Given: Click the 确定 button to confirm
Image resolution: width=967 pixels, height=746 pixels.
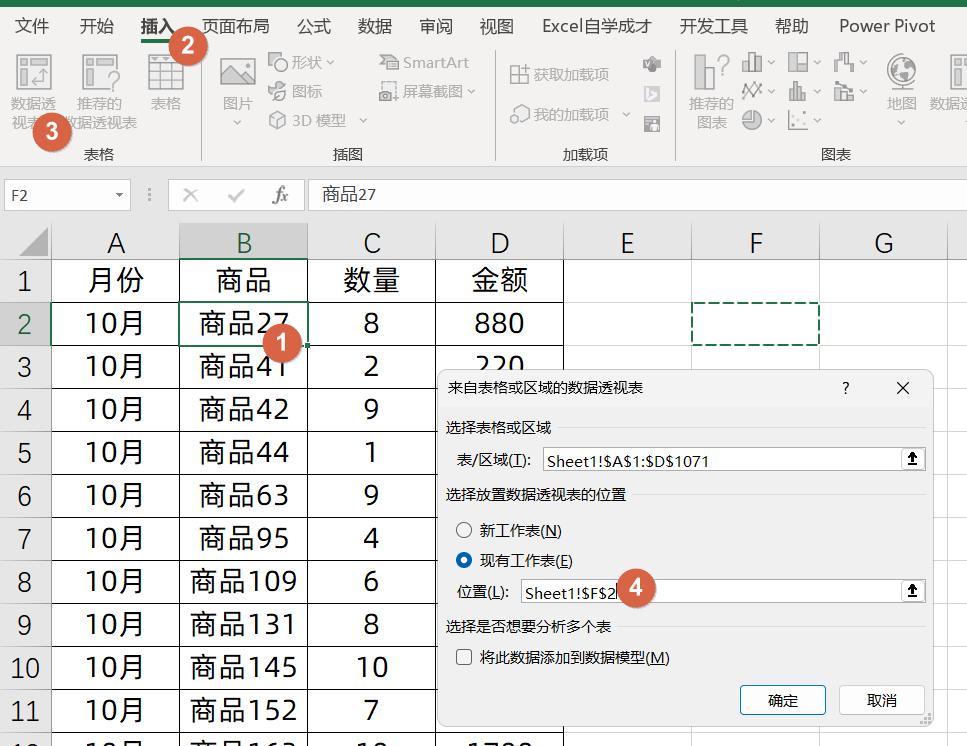Looking at the screenshot, I should point(782,700).
